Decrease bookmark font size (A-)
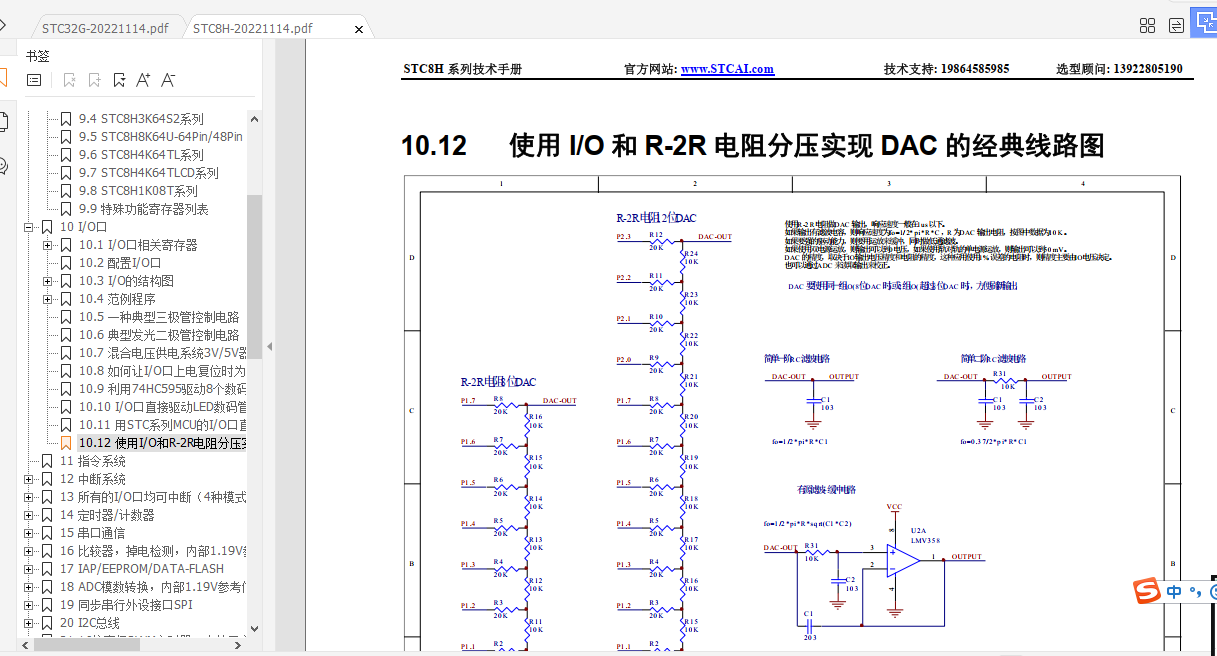The height and width of the screenshot is (656, 1217). click(x=168, y=80)
